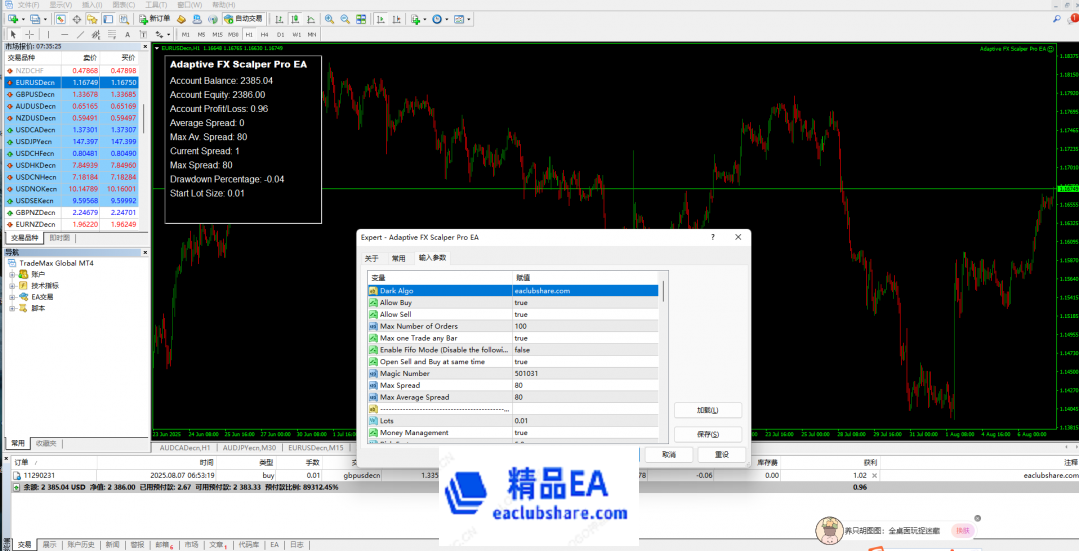
Task: Select the trendline drawing tool
Action: click(80, 34)
